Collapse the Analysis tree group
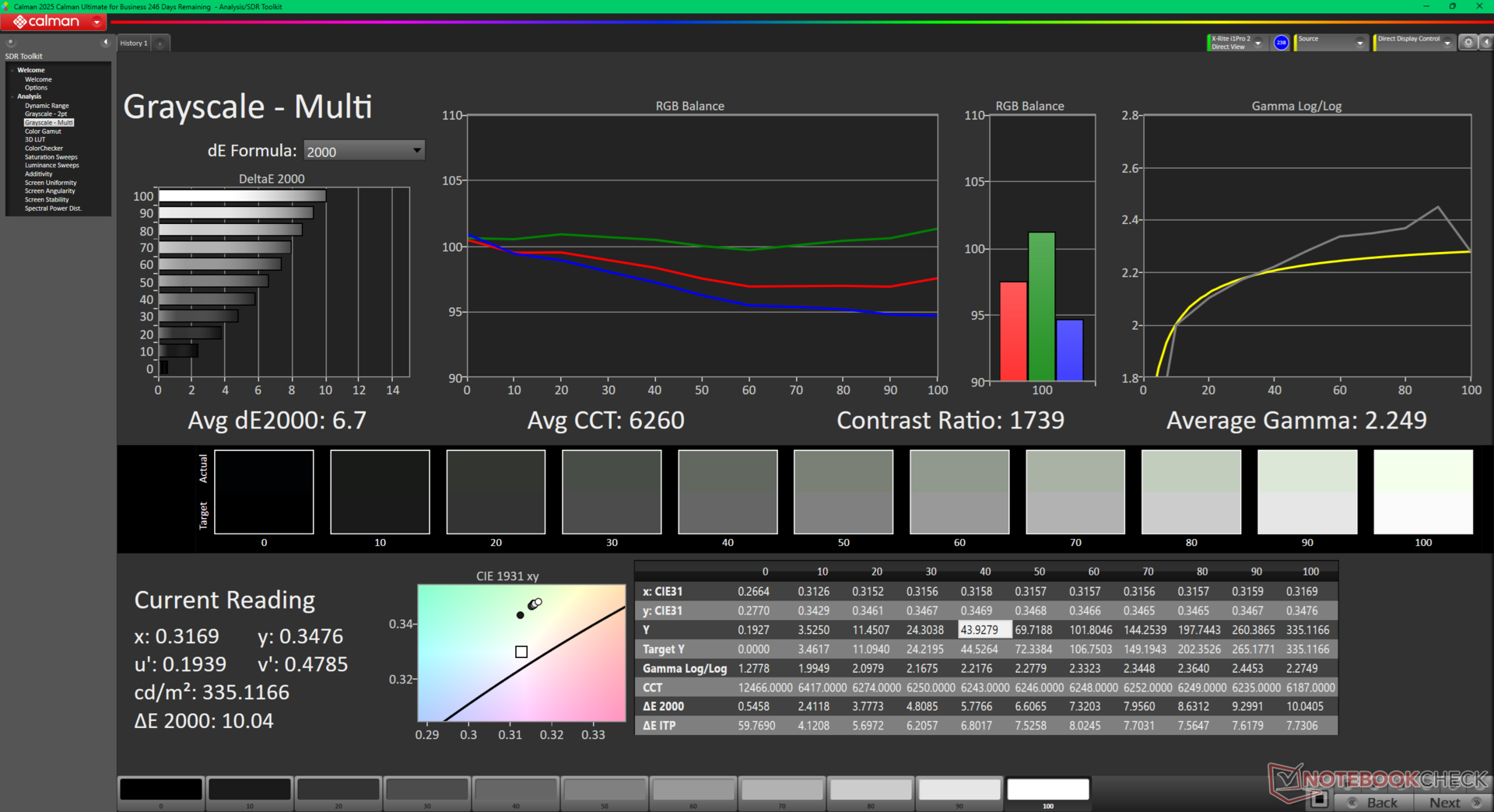This screenshot has width=1494, height=812. [12, 96]
